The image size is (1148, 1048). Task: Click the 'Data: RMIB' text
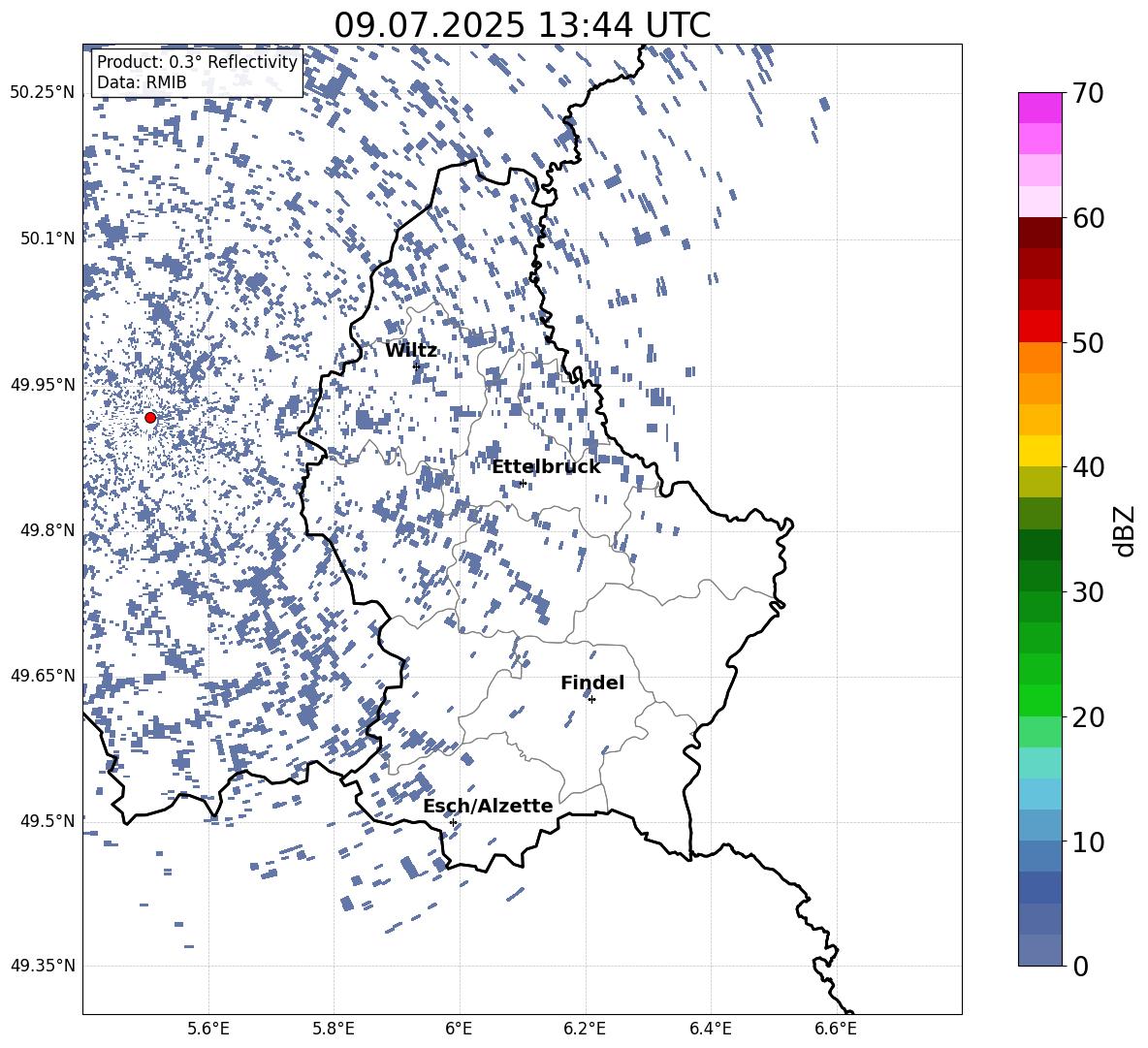tap(142, 82)
